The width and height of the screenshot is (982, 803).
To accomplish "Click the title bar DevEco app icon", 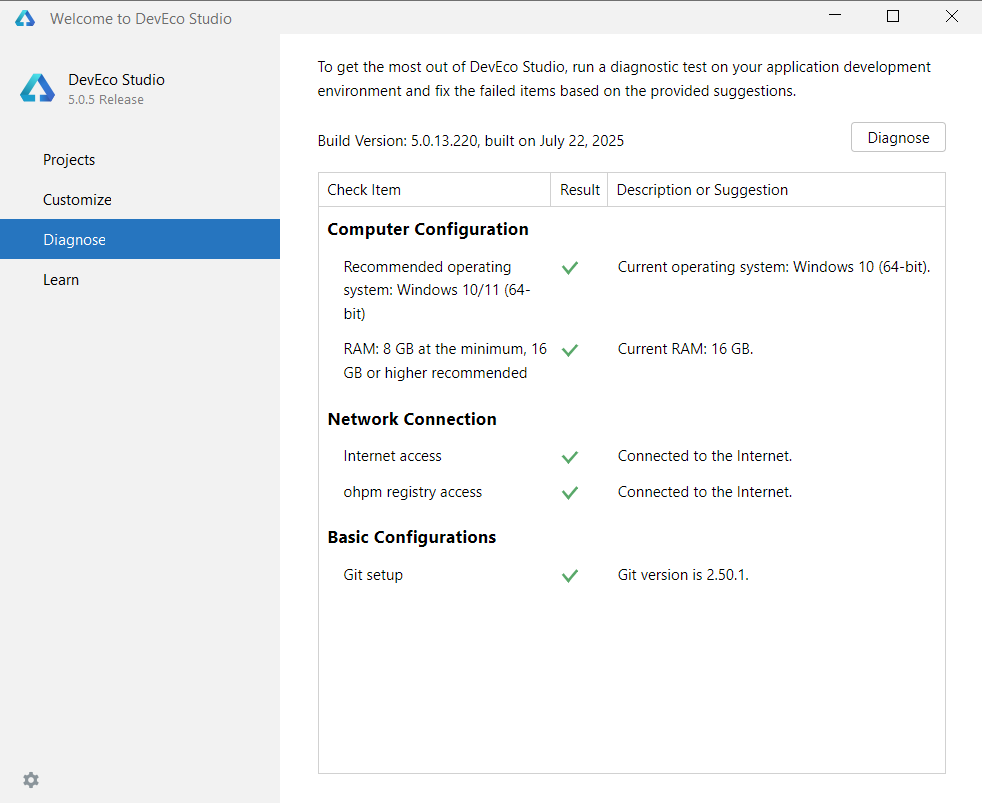I will pyautogui.click(x=25, y=18).
